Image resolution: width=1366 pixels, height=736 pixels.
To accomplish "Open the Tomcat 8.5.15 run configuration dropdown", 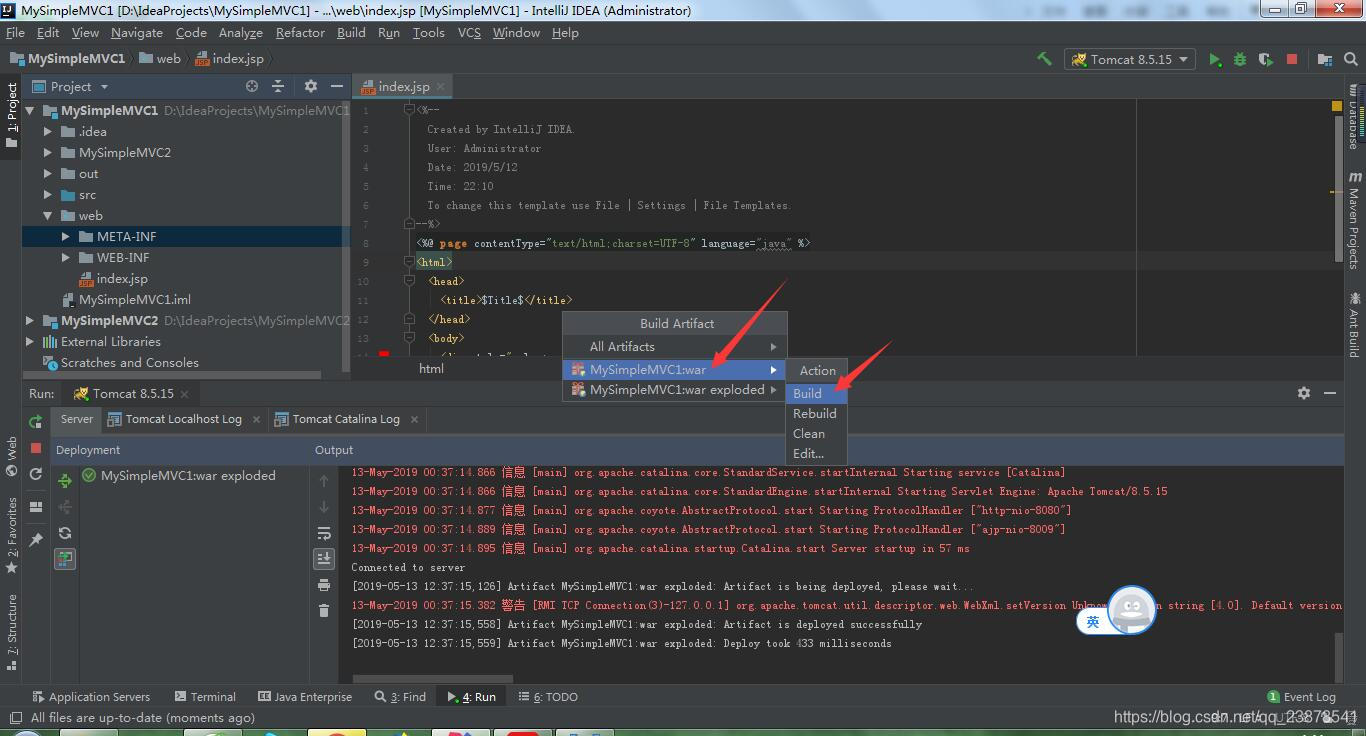I will [1130, 59].
